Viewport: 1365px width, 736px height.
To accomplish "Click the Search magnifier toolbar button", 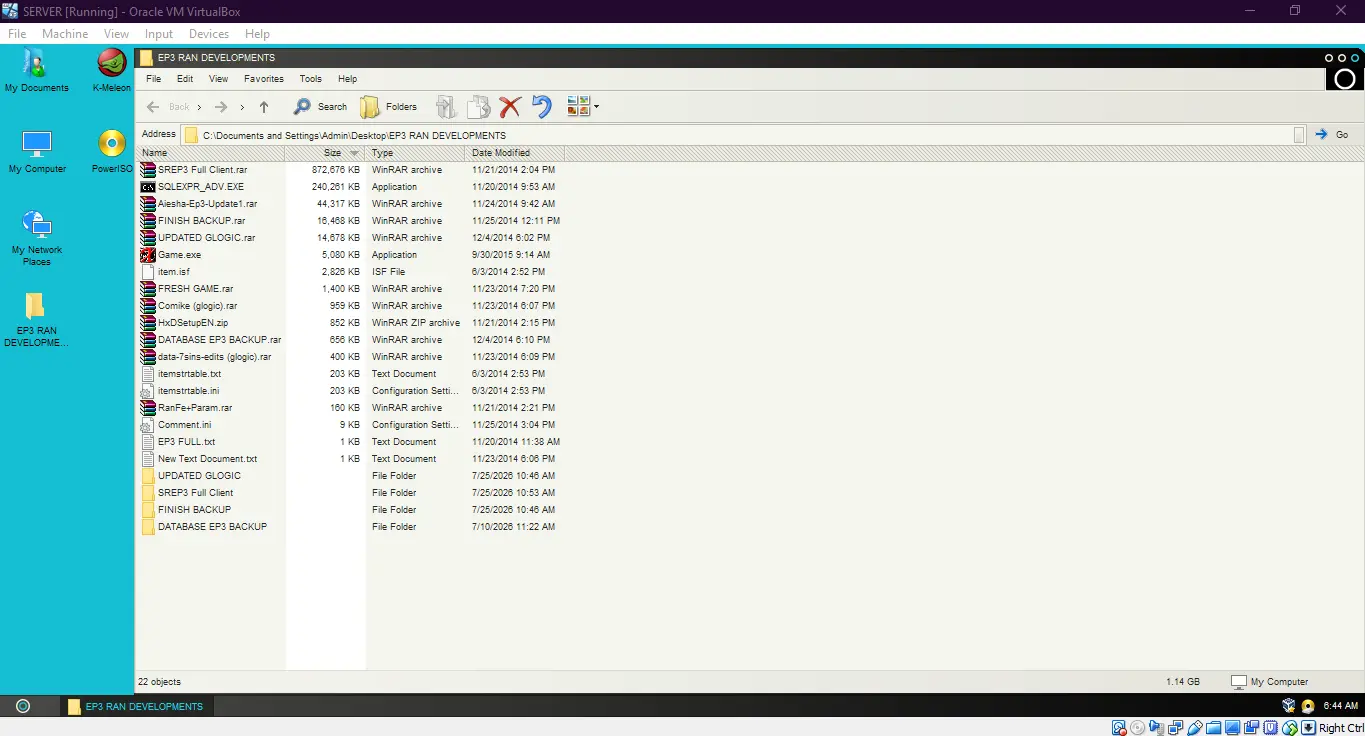I will tap(320, 107).
